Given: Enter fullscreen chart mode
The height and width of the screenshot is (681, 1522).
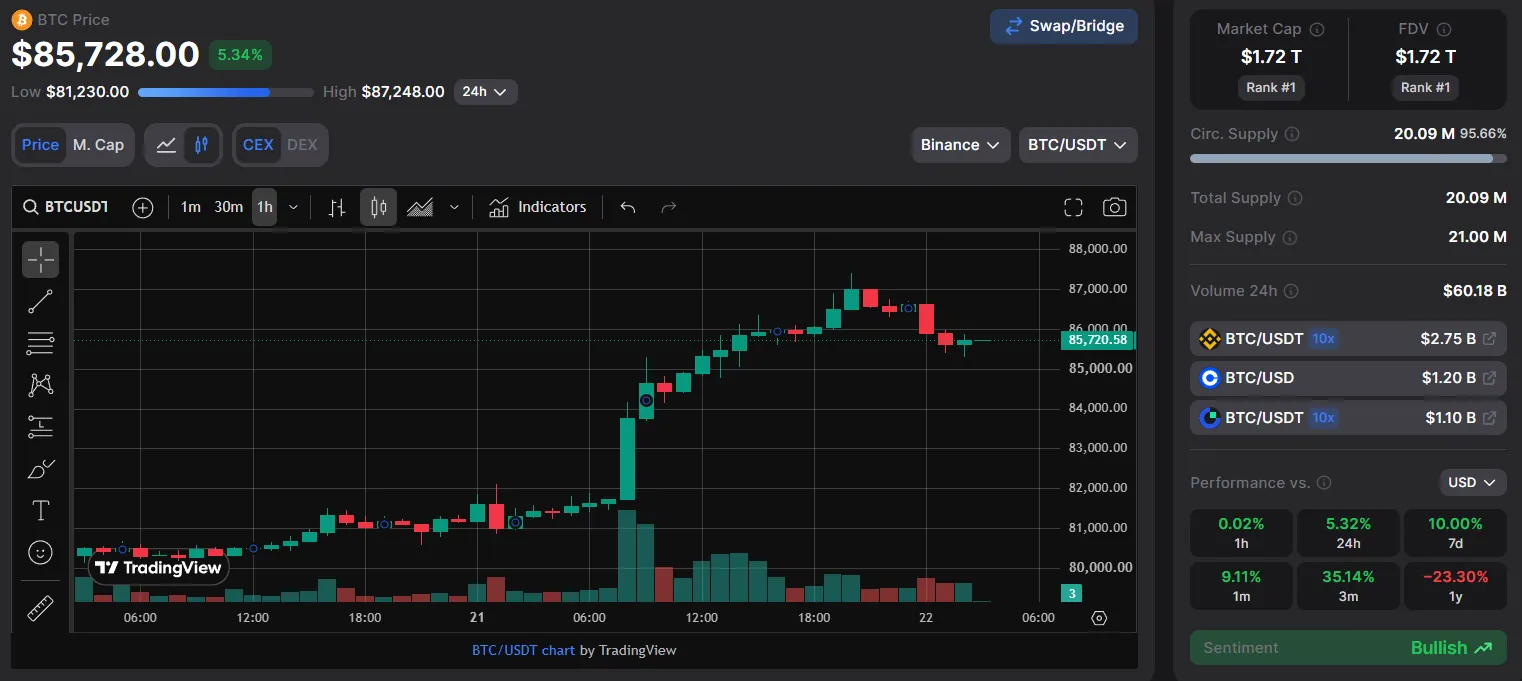Looking at the screenshot, I should (1073, 207).
